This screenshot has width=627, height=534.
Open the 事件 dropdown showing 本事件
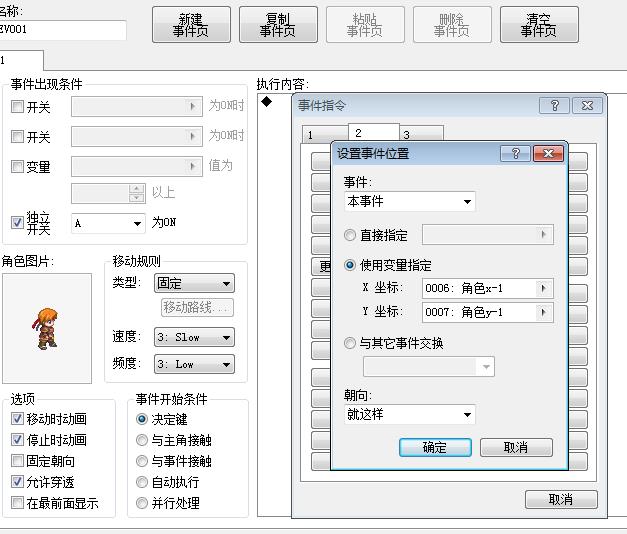(x=409, y=201)
